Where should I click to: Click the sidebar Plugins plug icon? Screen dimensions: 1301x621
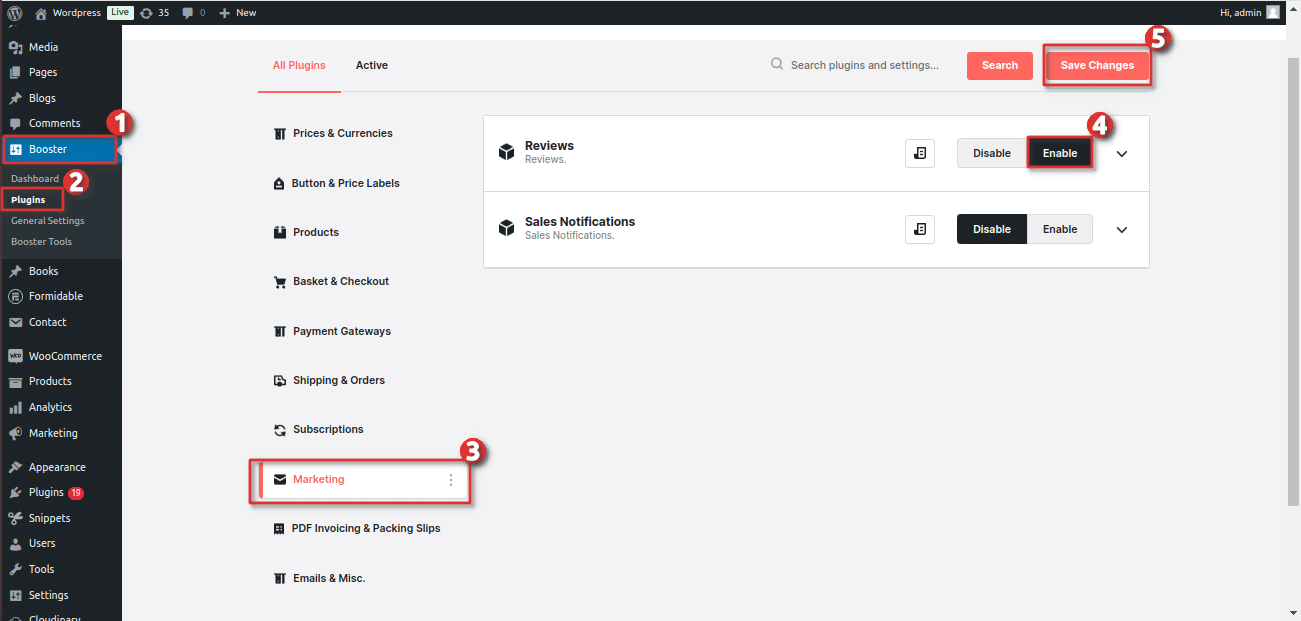[x=15, y=492]
